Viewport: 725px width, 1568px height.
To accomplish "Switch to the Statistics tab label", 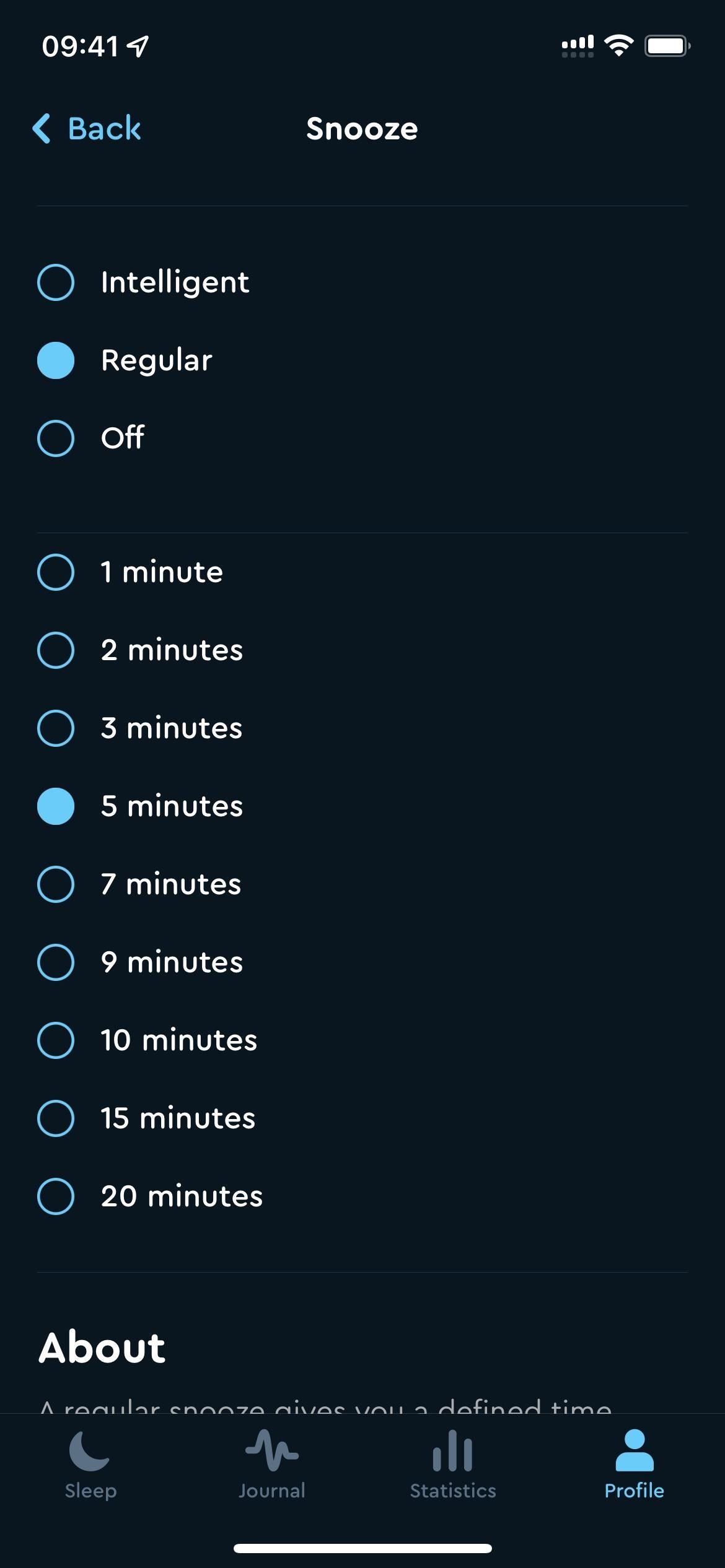I will tap(453, 1491).
